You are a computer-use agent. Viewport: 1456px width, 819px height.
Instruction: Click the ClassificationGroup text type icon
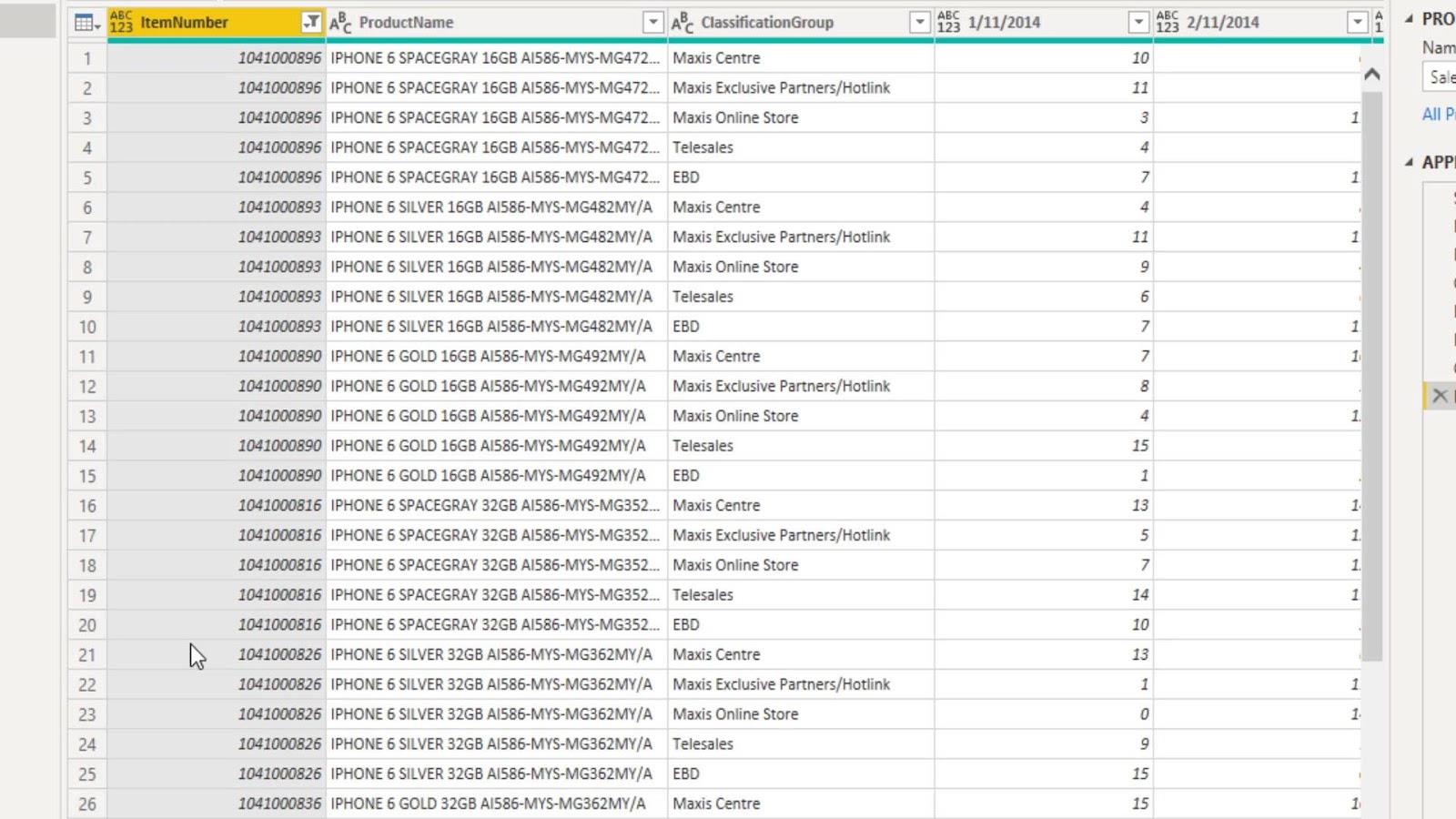pyautogui.click(x=682, y=23)
